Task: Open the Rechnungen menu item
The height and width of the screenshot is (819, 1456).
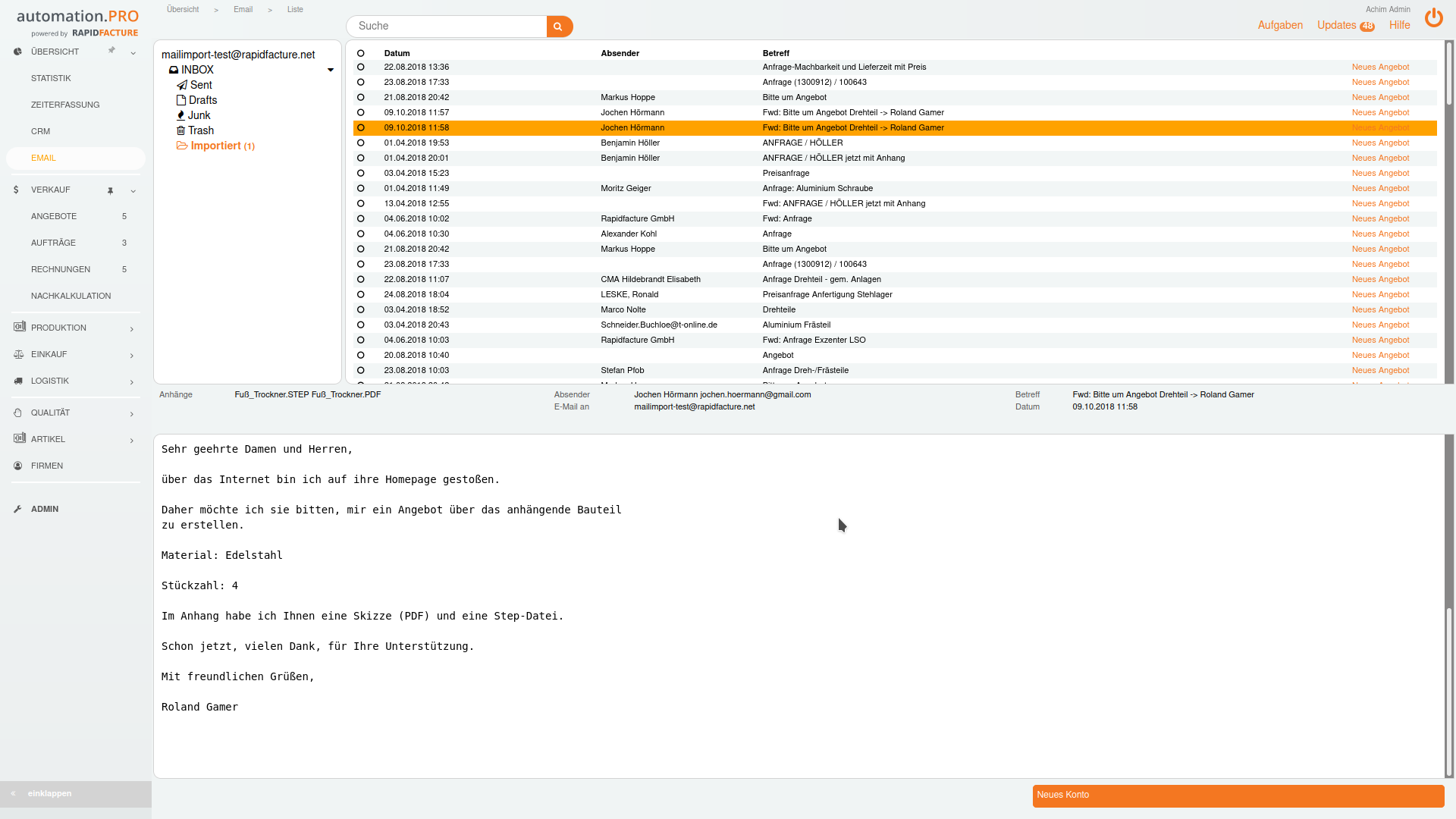Action: pos(61,269)
